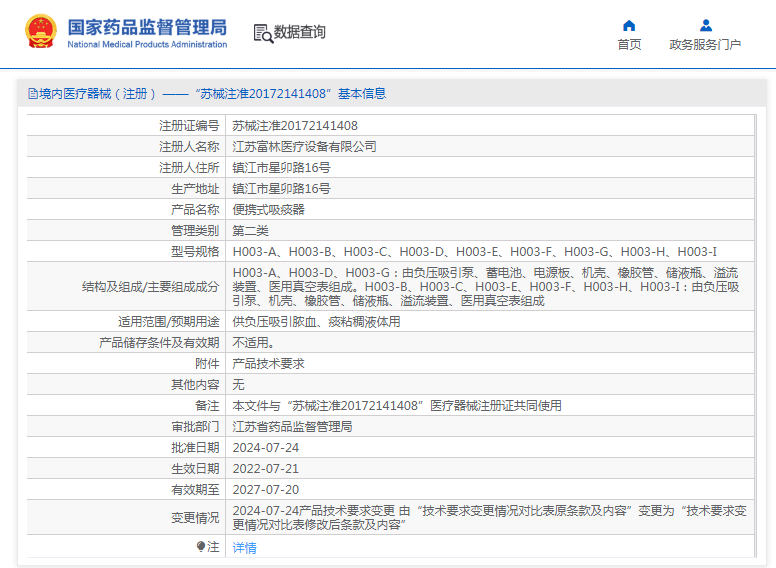The height and width of the screenshot is (568, 776).
Task: Select registrant 江苏富林医疗设备有限公司
Action: tap(304, 146)
